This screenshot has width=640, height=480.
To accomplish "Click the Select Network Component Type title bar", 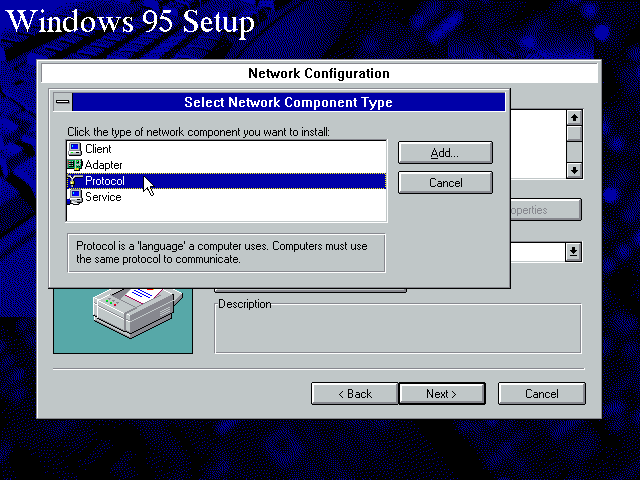I will [x=288, y=102].
